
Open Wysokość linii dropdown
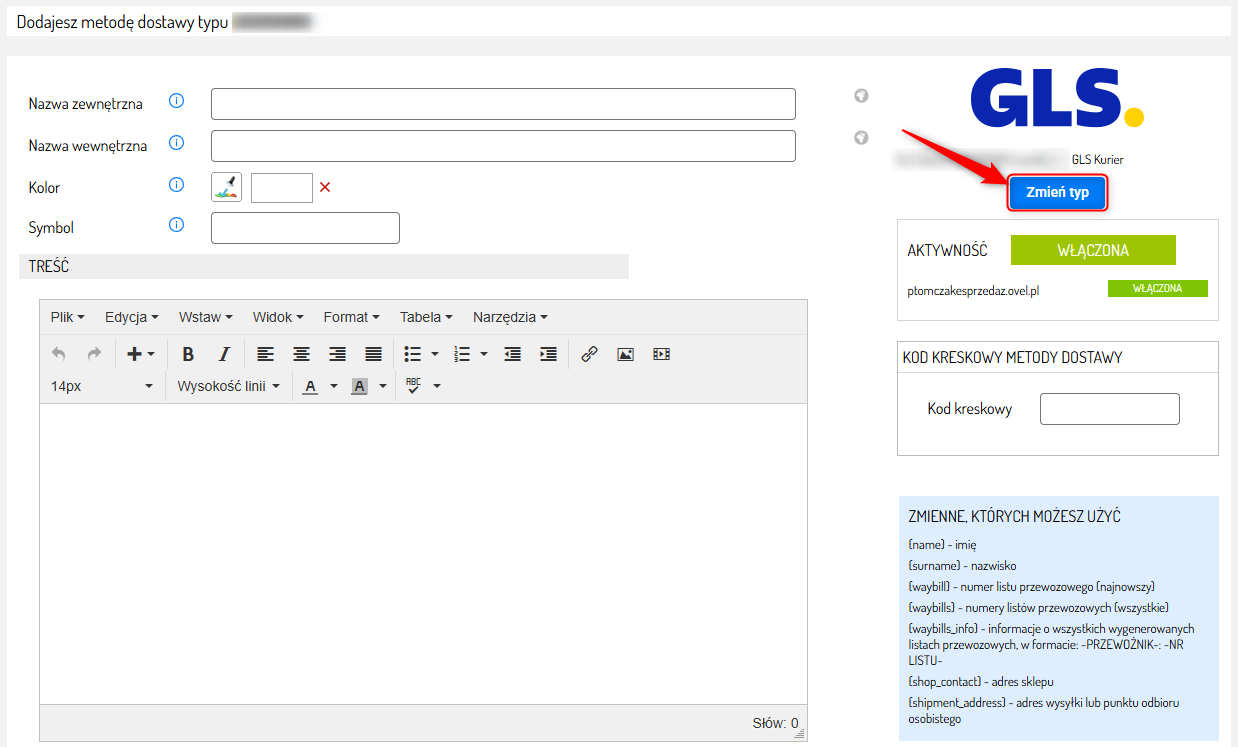pos(228,386)
